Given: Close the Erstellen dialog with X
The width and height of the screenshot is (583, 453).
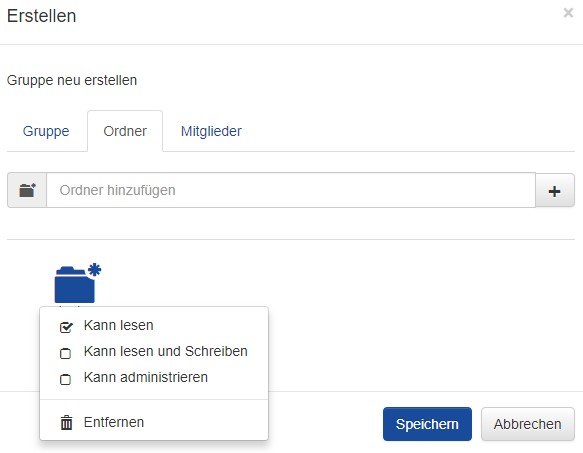Looking at the screenshot, I should tap(568, 13).
